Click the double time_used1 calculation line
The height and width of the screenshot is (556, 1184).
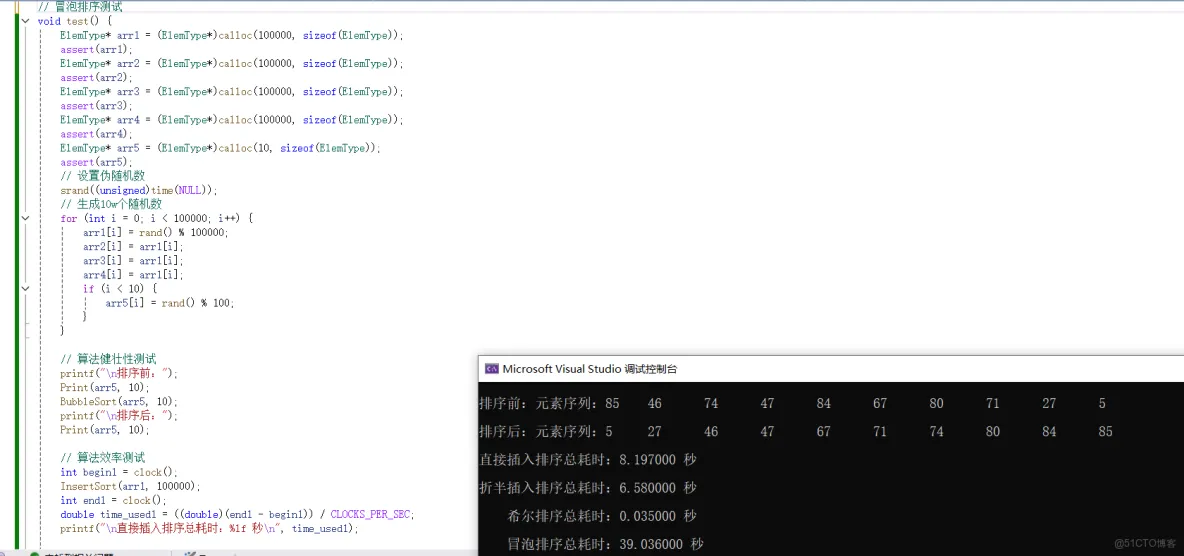pyautogui.click(x=238, y=514)
